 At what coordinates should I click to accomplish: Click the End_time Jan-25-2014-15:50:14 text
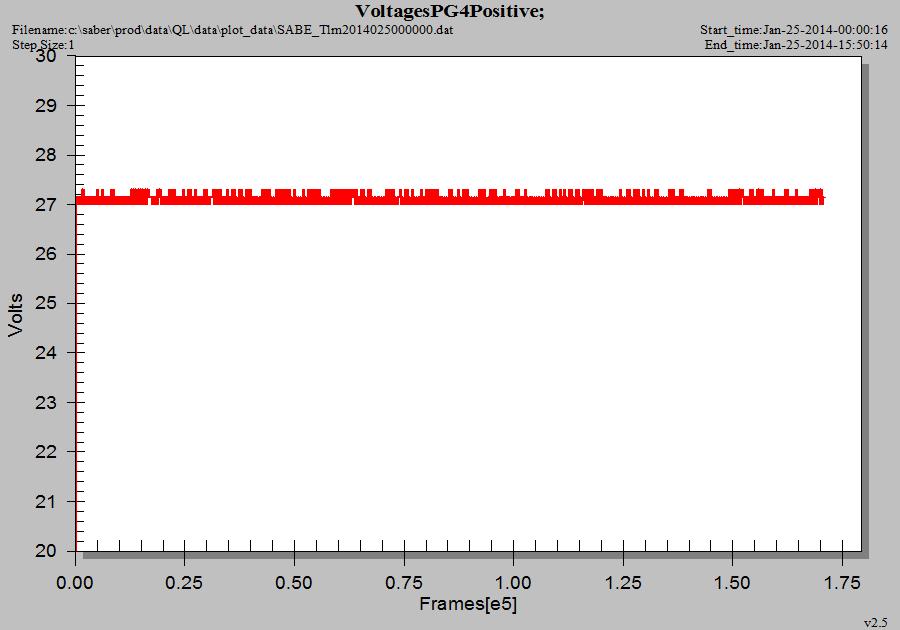coord(796,45)
